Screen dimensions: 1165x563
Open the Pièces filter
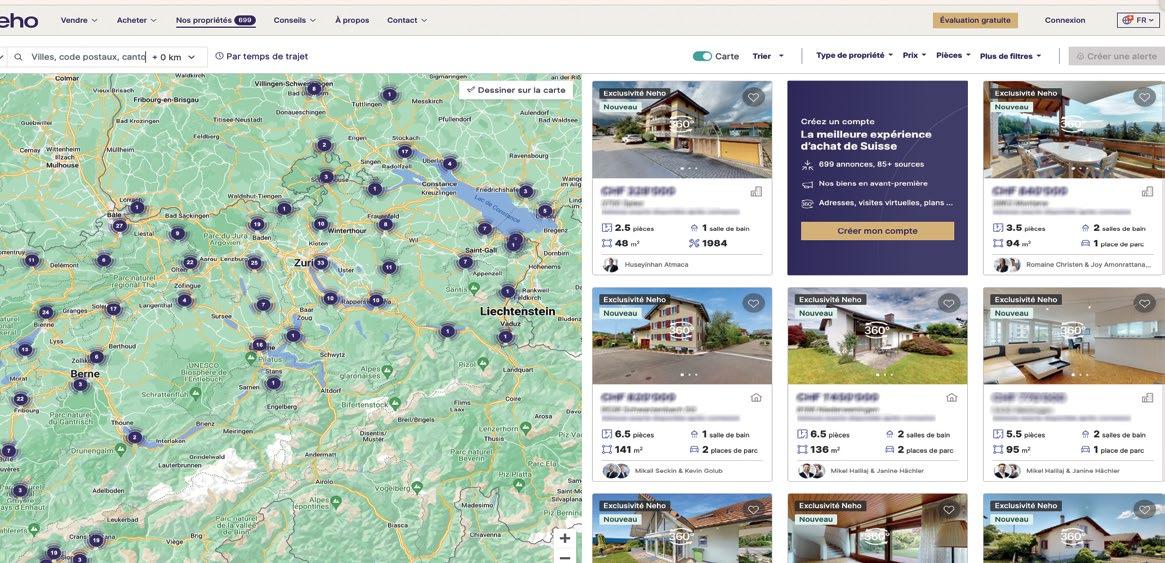tap(953, 55)
